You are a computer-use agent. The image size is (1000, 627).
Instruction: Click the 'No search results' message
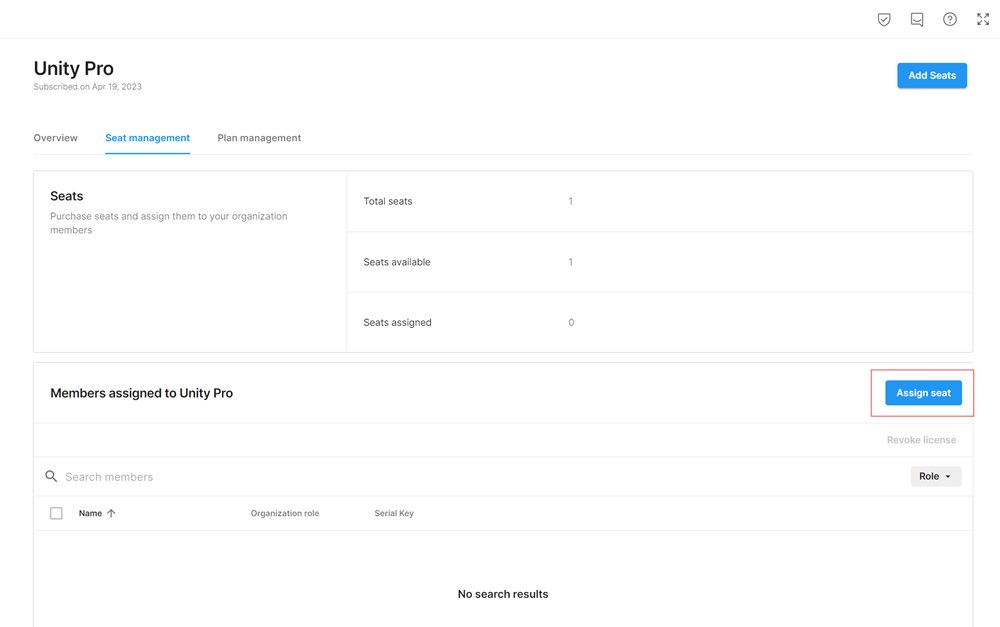click(503, 594)
